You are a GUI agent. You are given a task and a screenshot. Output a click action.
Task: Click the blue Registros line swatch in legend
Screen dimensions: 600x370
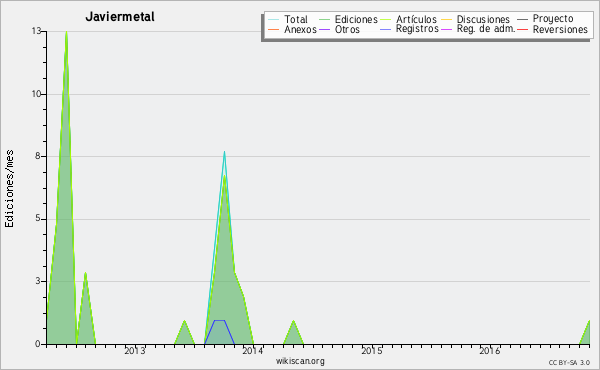(x=385, y=29)
